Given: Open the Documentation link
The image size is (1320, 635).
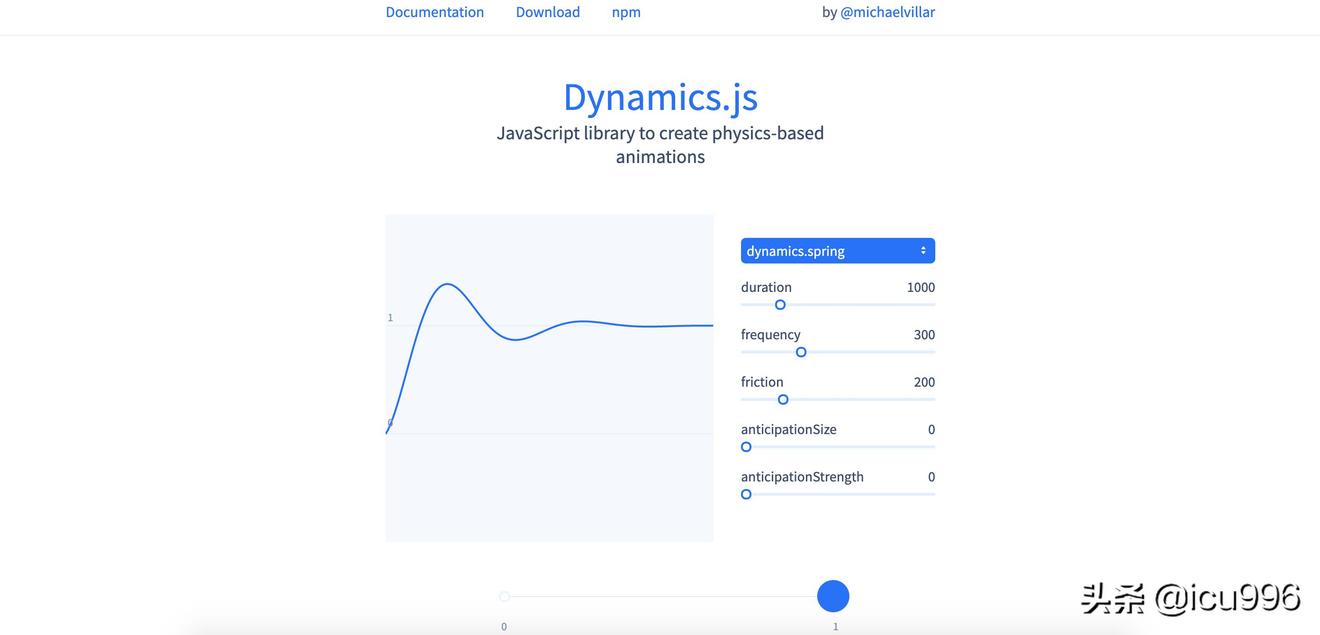Looking at the screenshot, I should (x=434, y=12).
